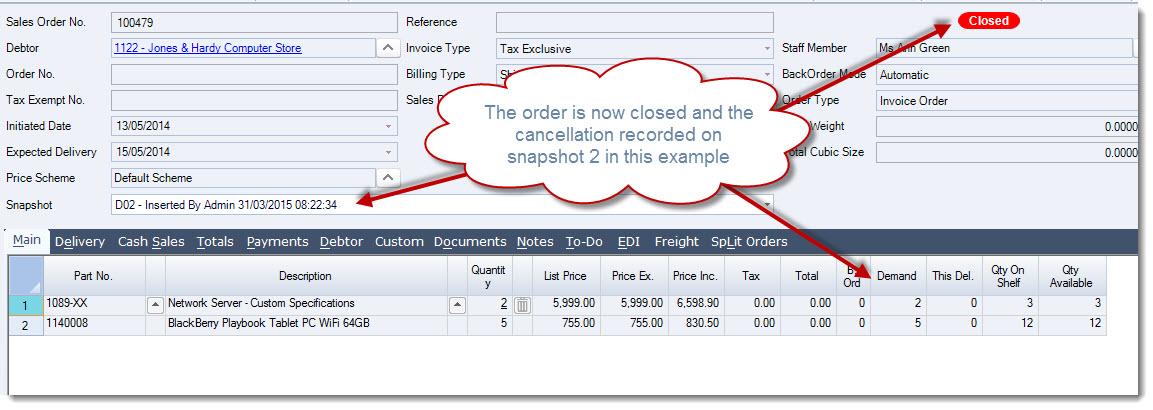Click the Tax Exempt No. field

click(x=254, y=101)
